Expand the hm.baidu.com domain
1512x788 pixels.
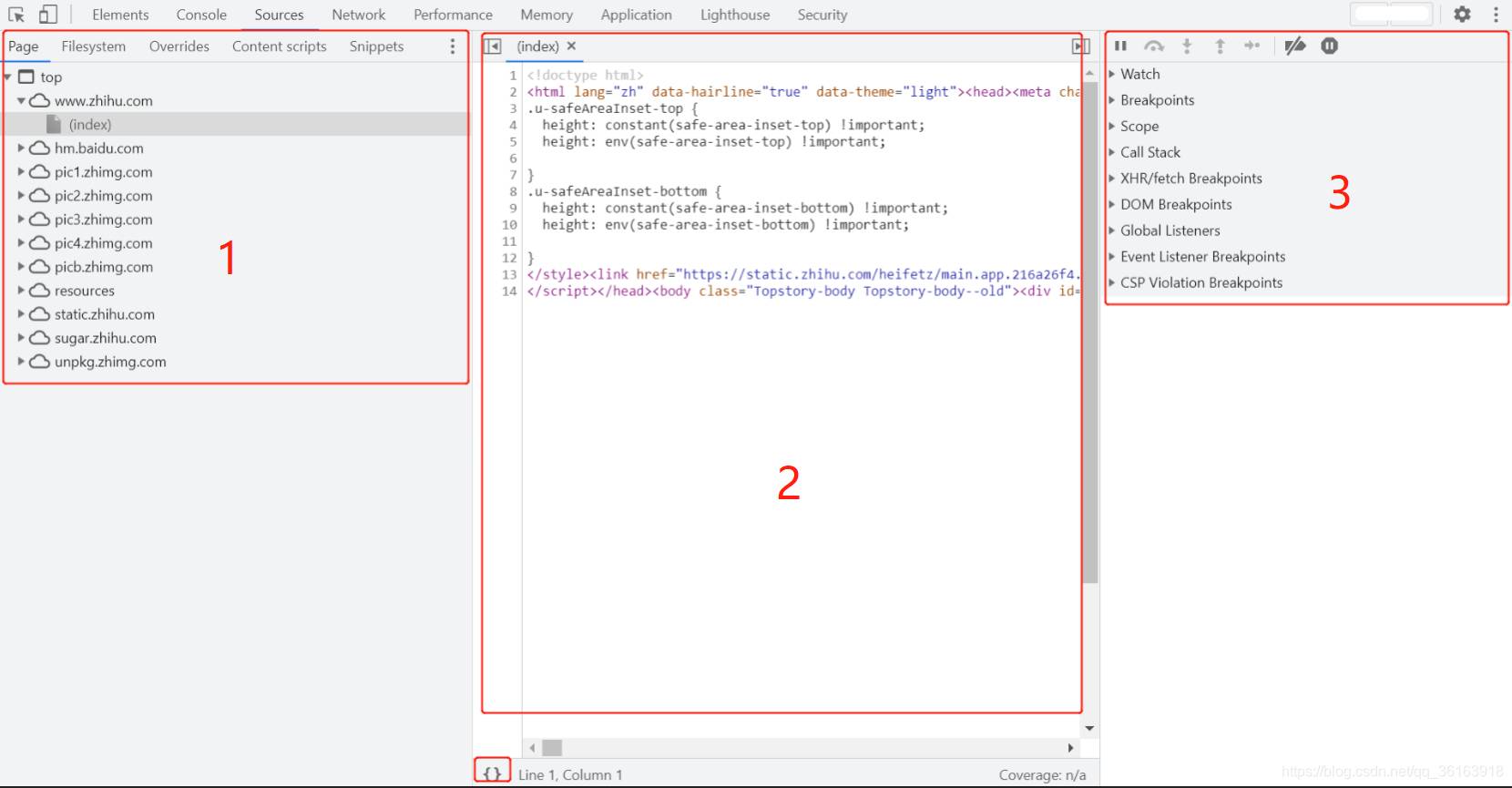pos(21,148)
